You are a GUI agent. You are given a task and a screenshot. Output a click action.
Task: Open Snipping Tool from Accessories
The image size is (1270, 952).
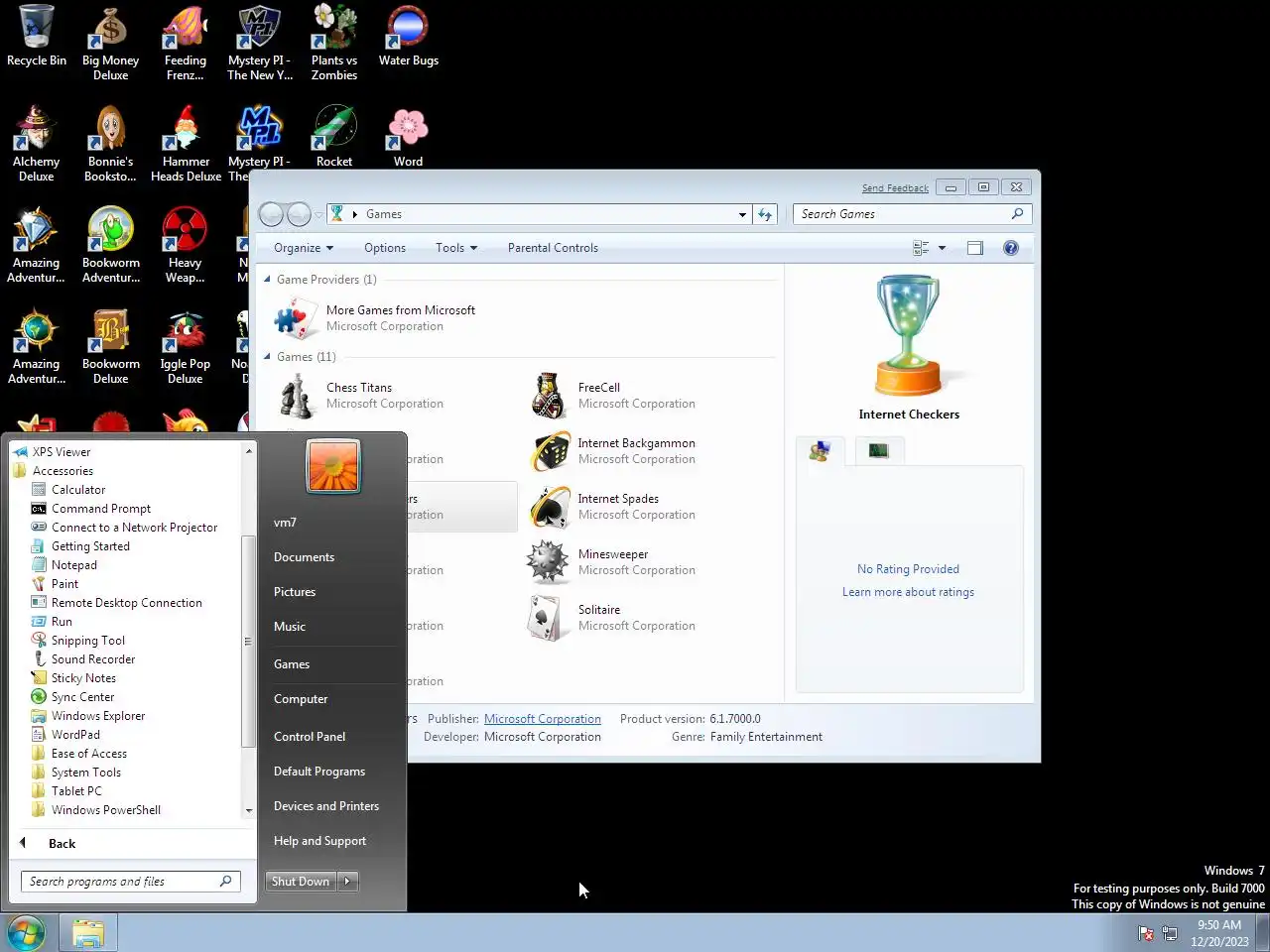pyautogui.click(x=88, y=641)
